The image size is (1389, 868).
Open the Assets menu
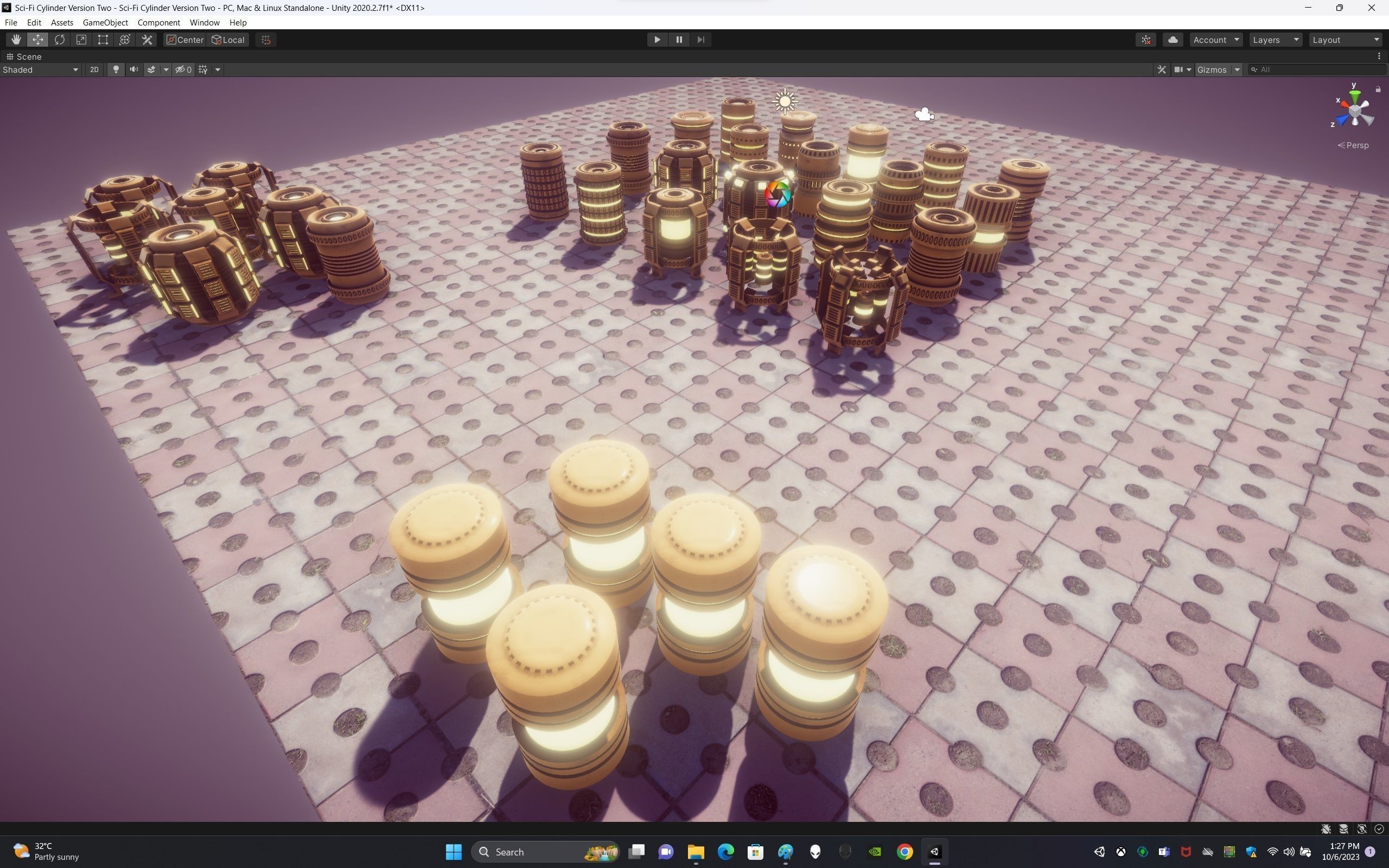[62, 22]
